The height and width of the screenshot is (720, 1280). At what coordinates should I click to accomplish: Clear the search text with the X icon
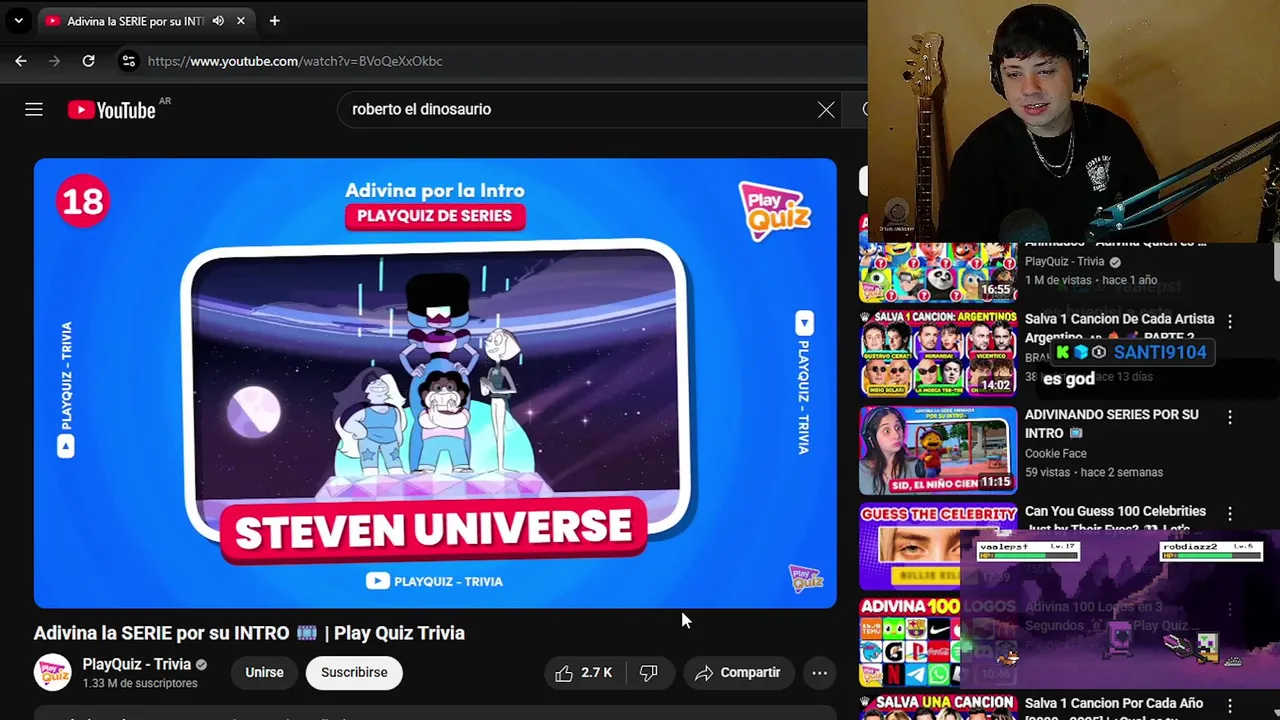pyautogui.click(x=826, y=109)
